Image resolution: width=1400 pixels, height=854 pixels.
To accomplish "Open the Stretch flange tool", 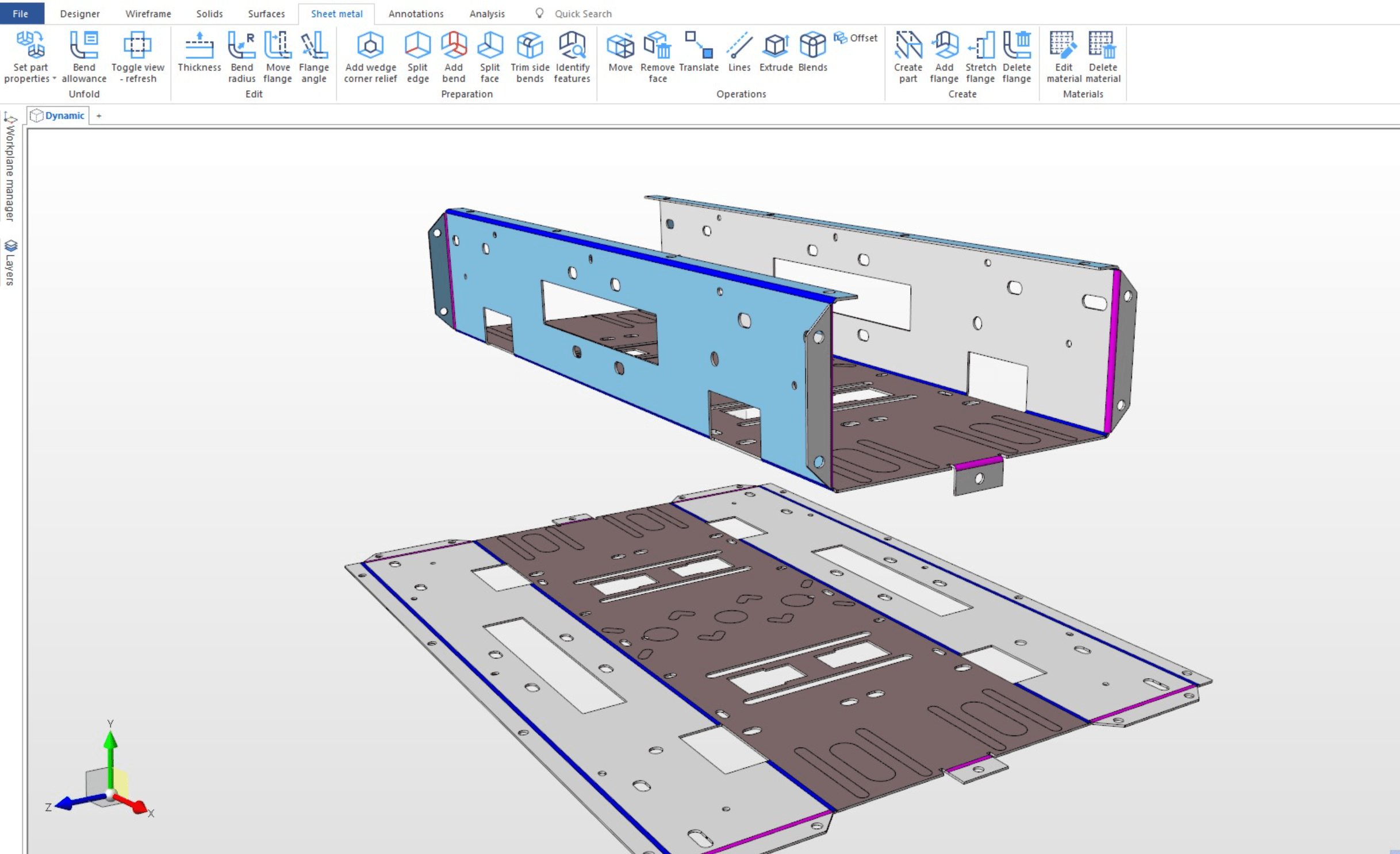I will point(980,55).
